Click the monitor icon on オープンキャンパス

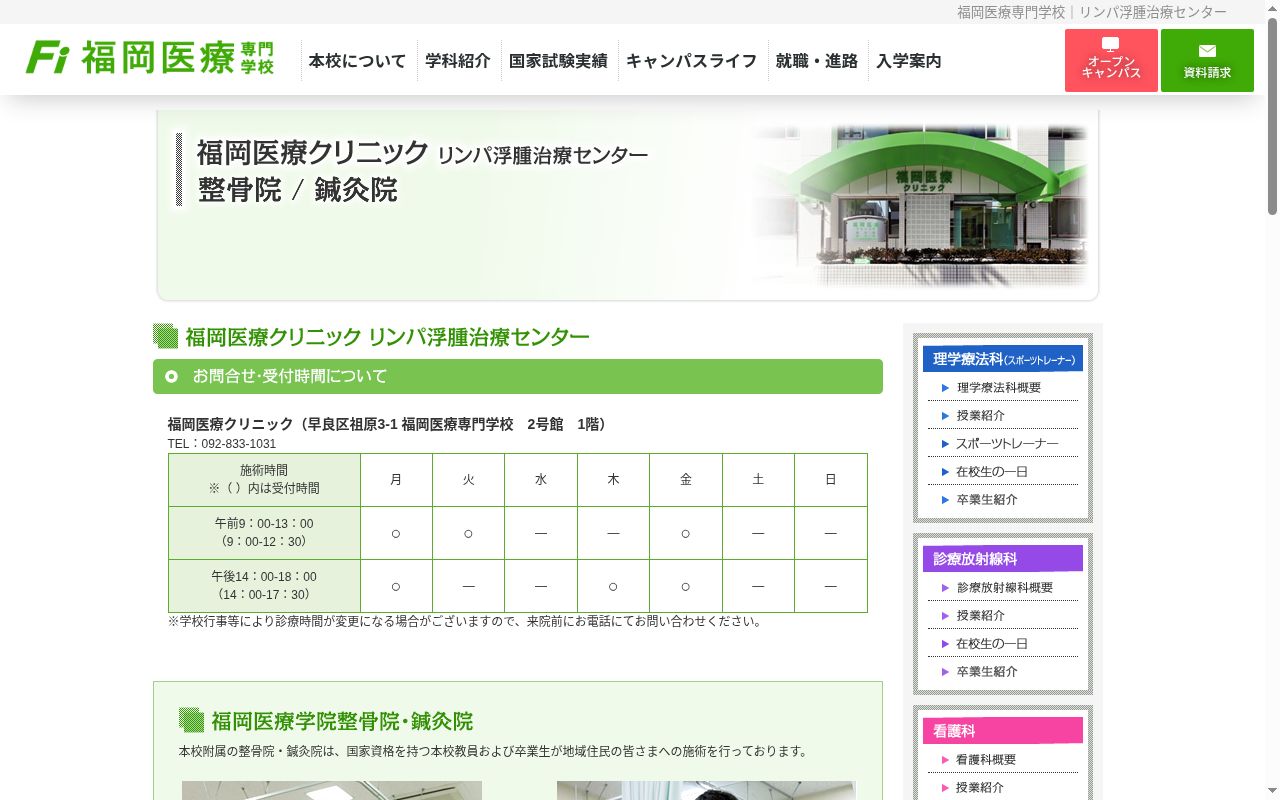[x=1111, y=45]
